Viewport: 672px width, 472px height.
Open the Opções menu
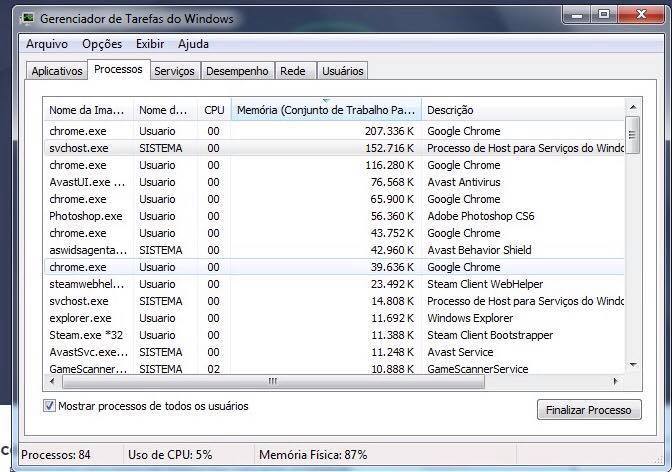102,44
